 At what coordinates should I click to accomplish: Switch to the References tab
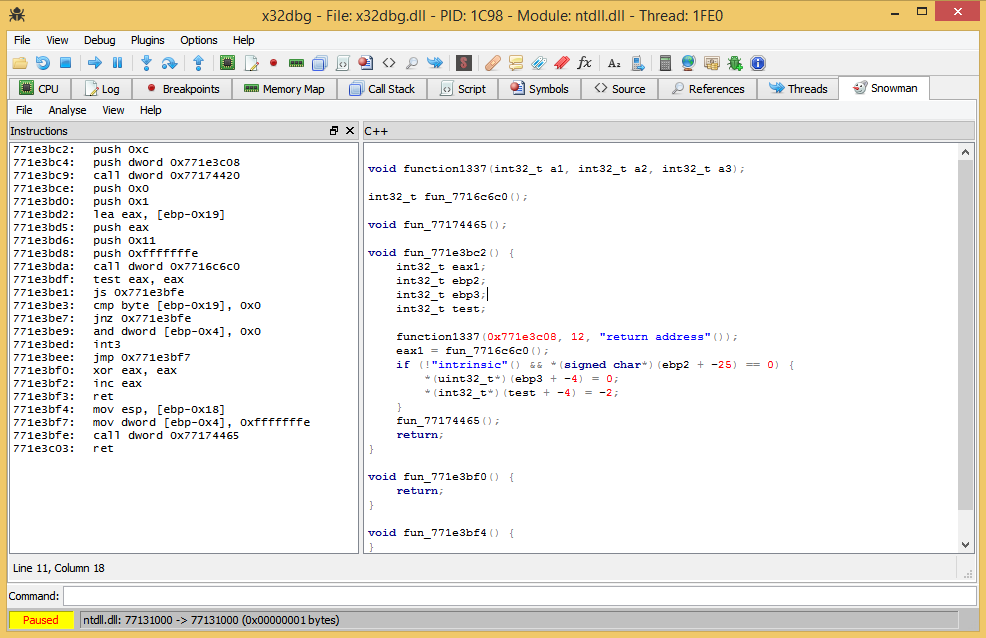point(708,89)
